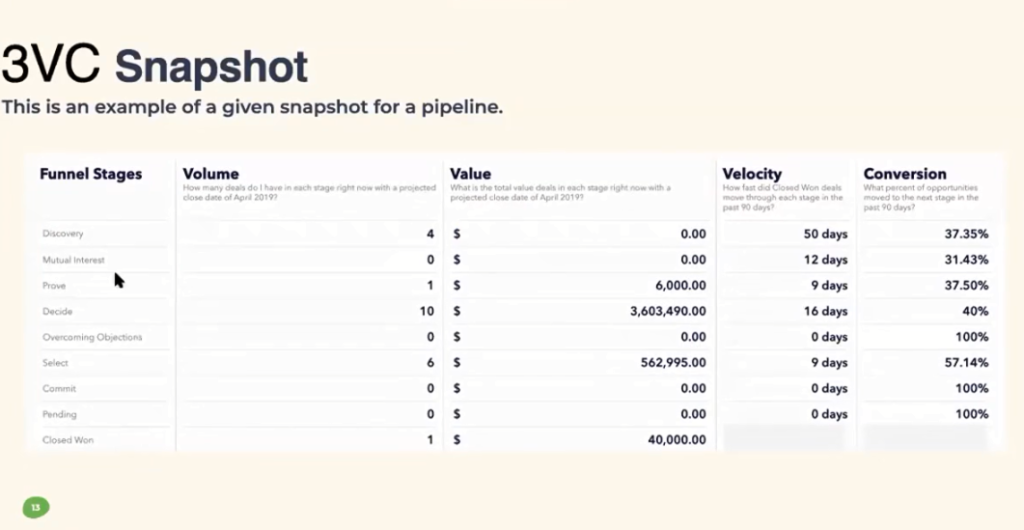The width and height of the screenshot is (1024, 530).
Task: Click the Velocity column header
Action: tap(752, 174)
